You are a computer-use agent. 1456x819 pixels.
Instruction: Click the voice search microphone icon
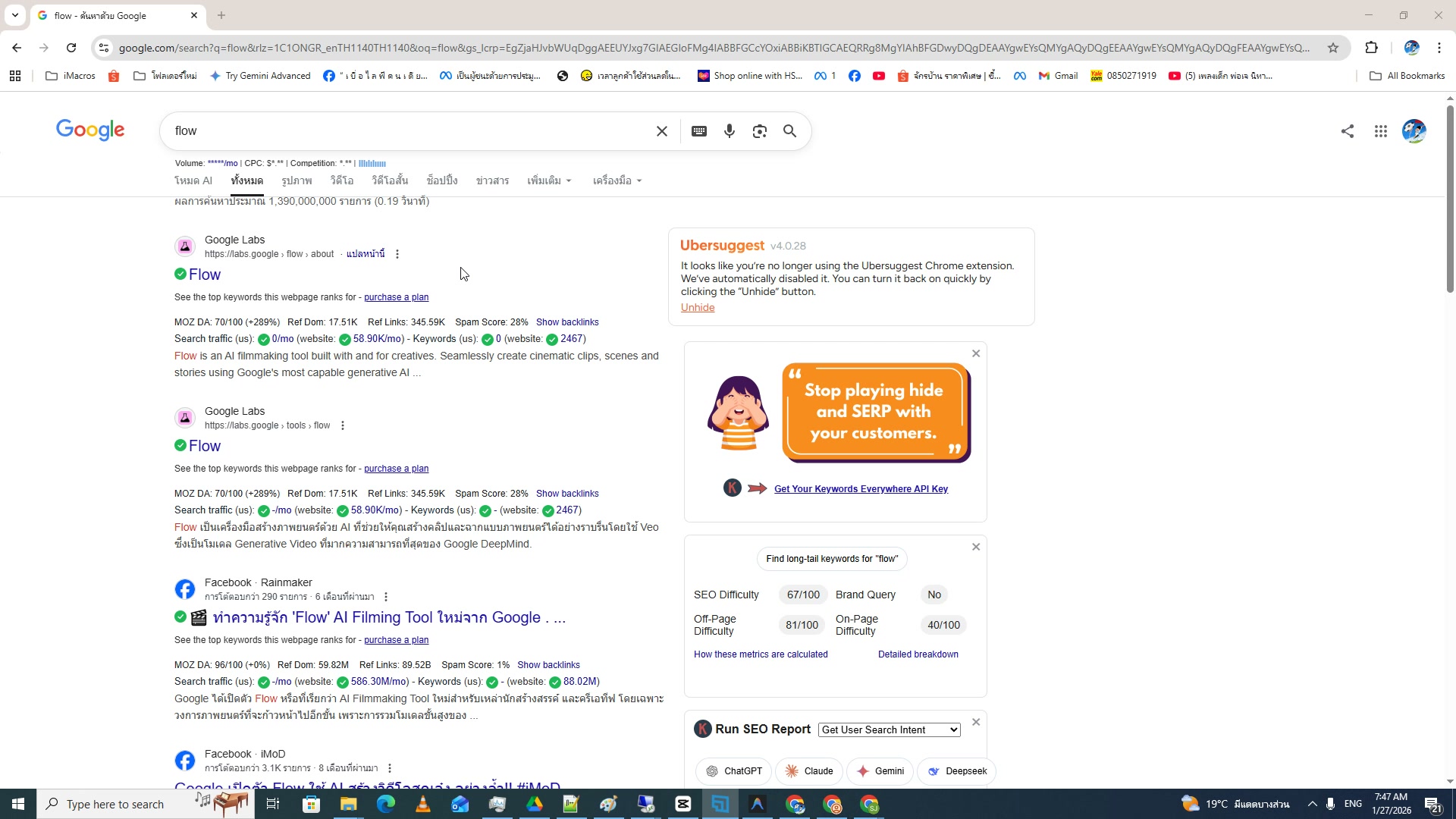[729, 130]
